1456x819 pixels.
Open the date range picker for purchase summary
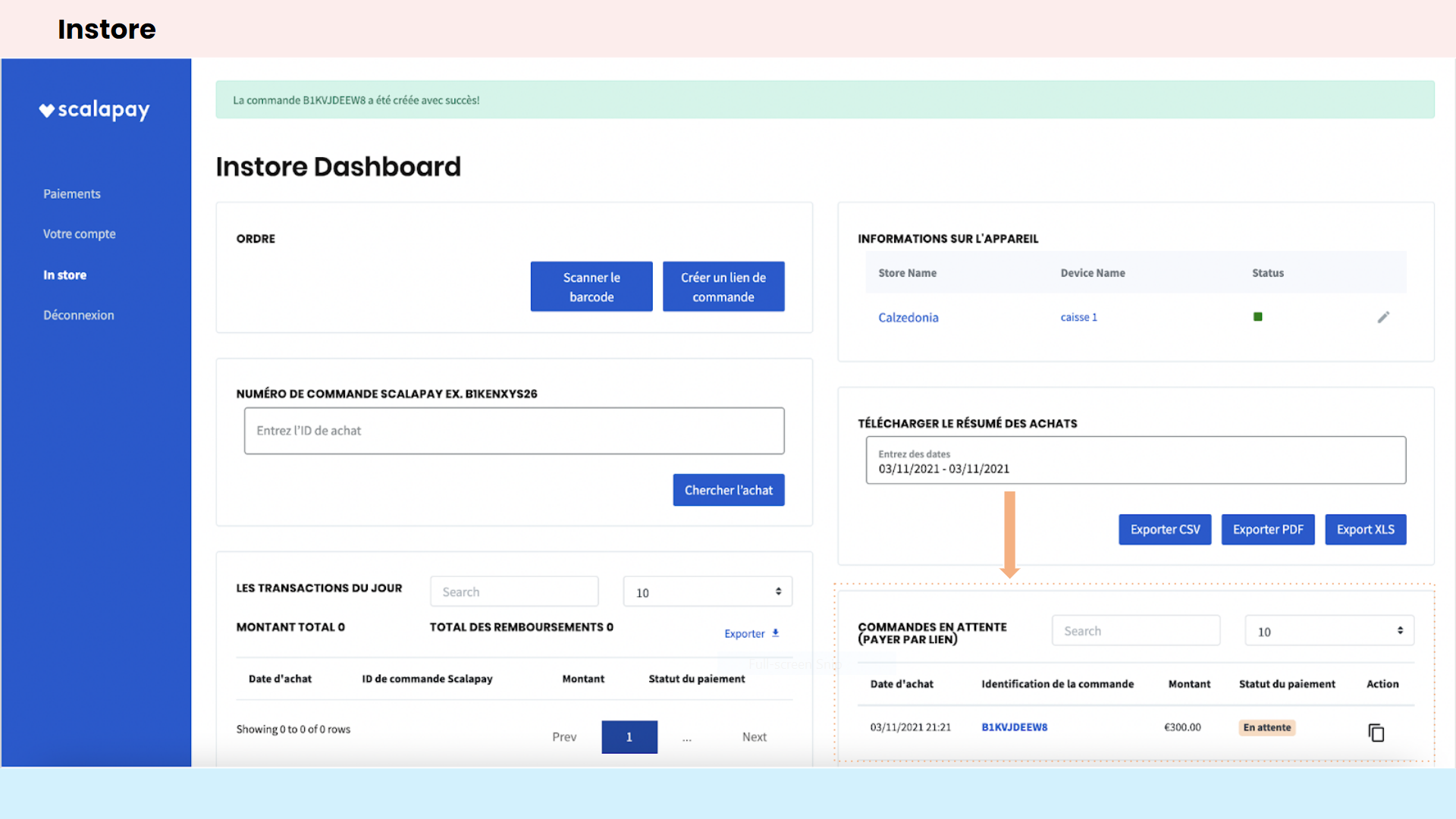coord(1135,460)
